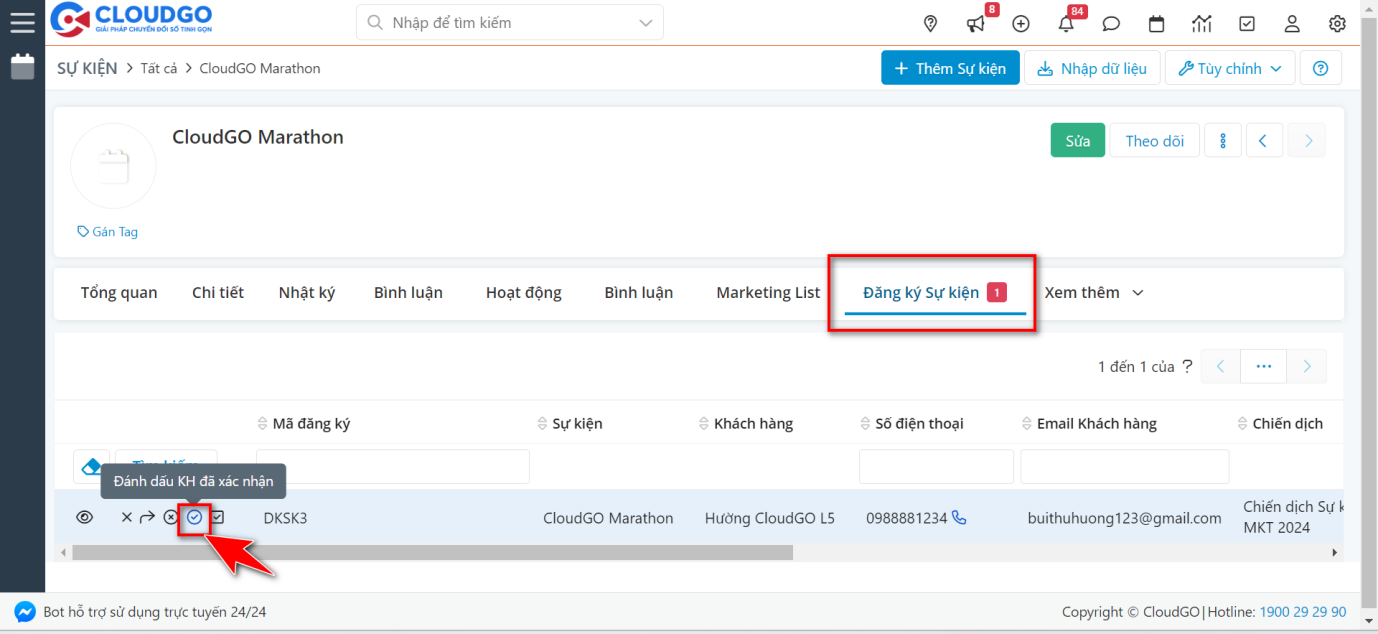The width and height of the screenshot is (1378, 634).
Task: Switch to the Hoạt động tab
Action: coord(524,292)
